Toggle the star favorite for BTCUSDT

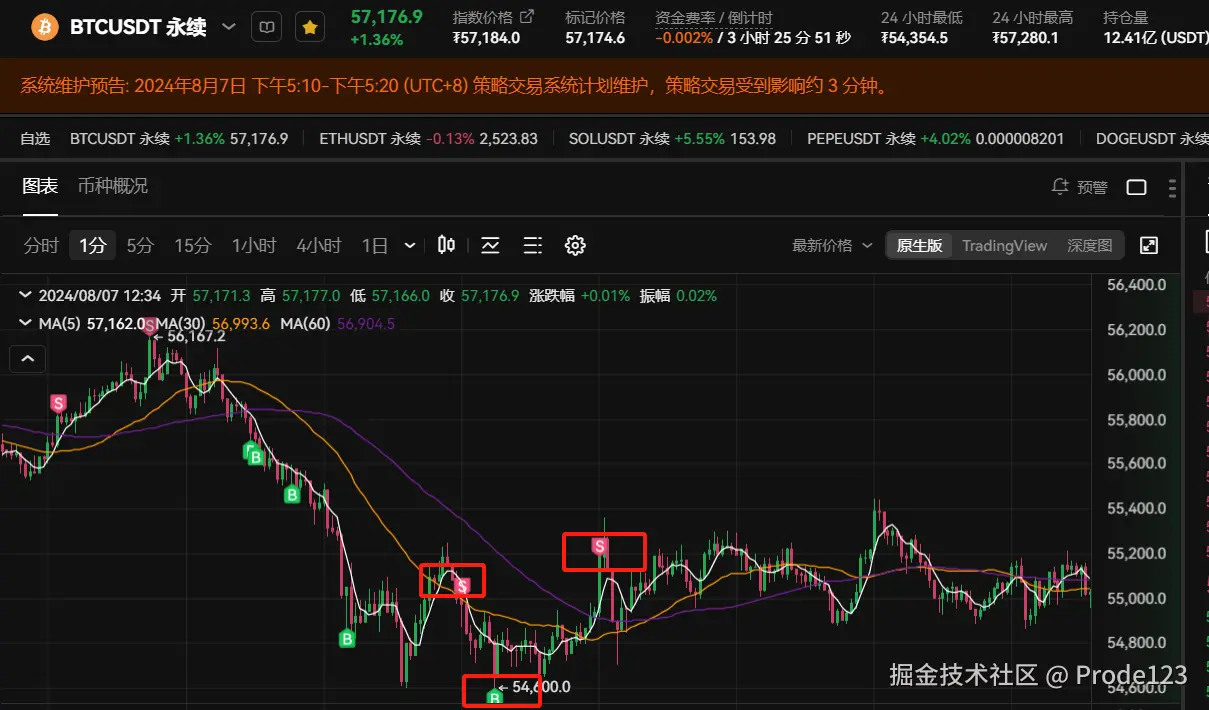pos(310,27)
